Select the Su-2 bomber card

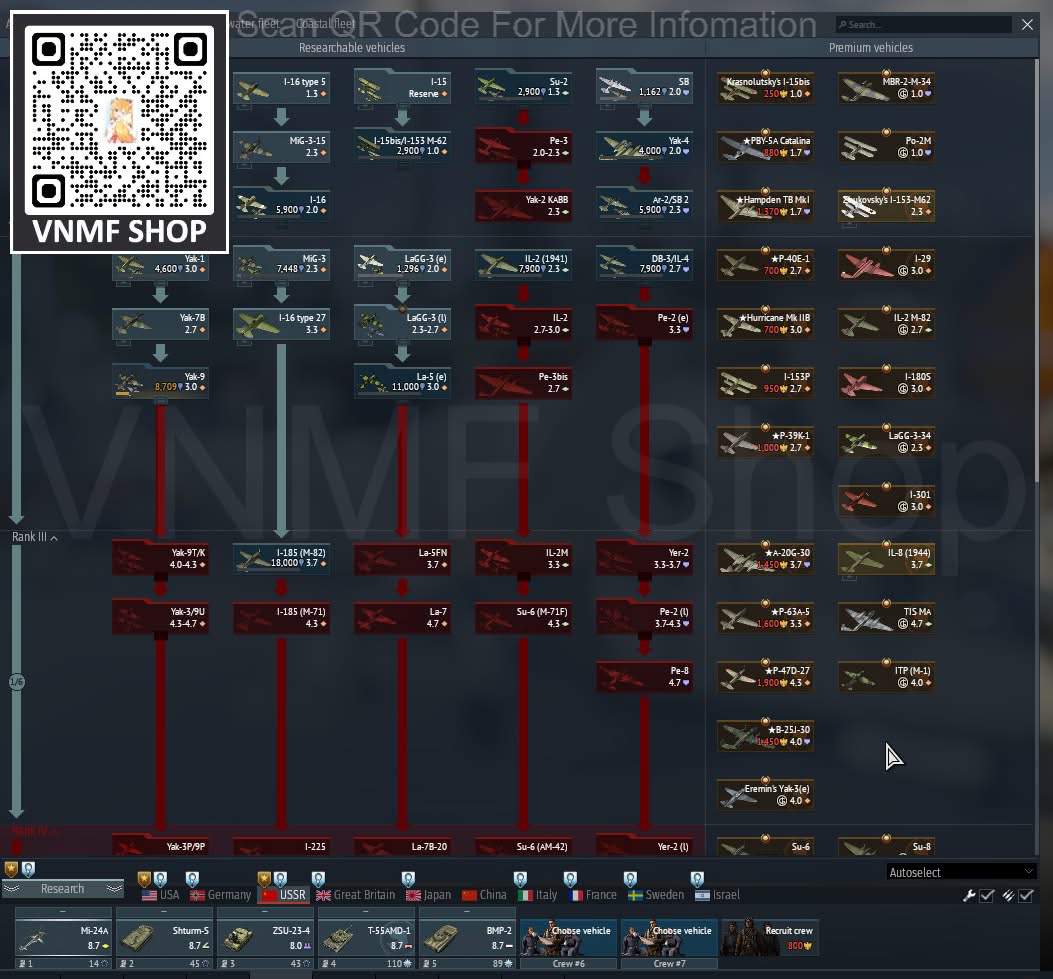523,87
